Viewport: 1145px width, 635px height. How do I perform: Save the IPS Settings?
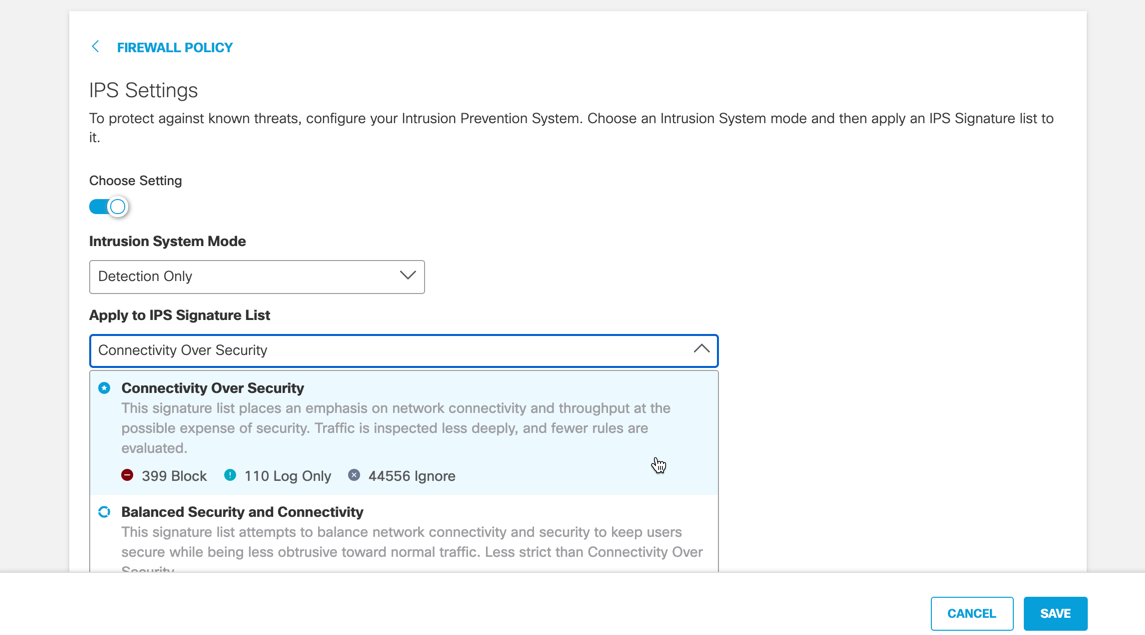pos(1055,613)
